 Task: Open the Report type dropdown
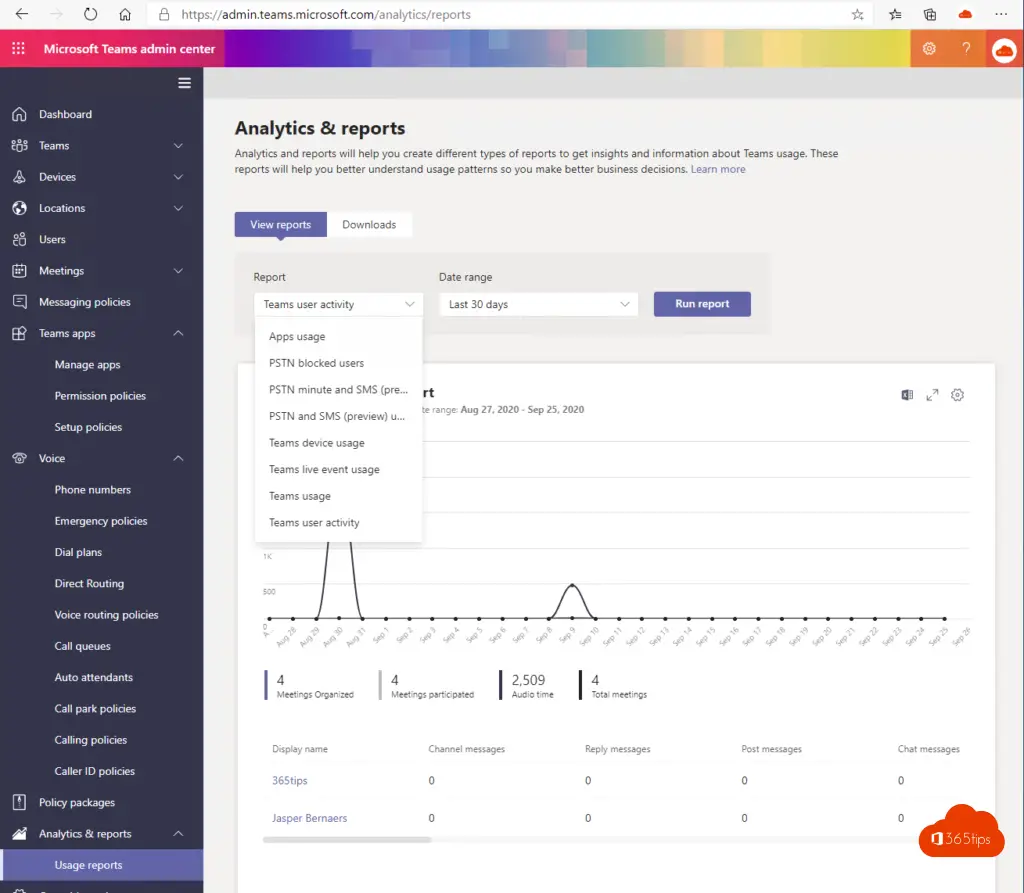338,304
